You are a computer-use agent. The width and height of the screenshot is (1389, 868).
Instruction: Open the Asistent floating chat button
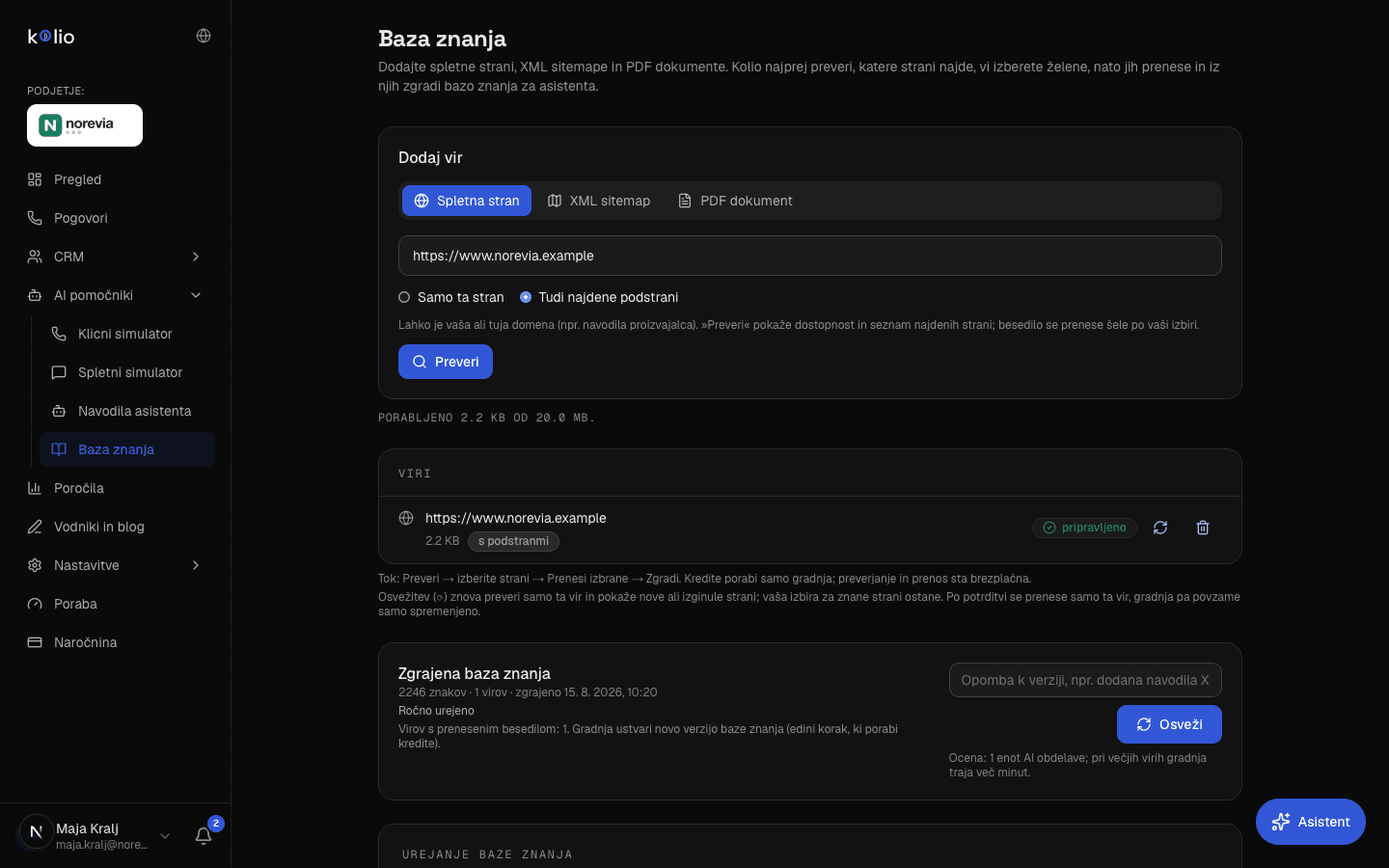coord(1311,822)
